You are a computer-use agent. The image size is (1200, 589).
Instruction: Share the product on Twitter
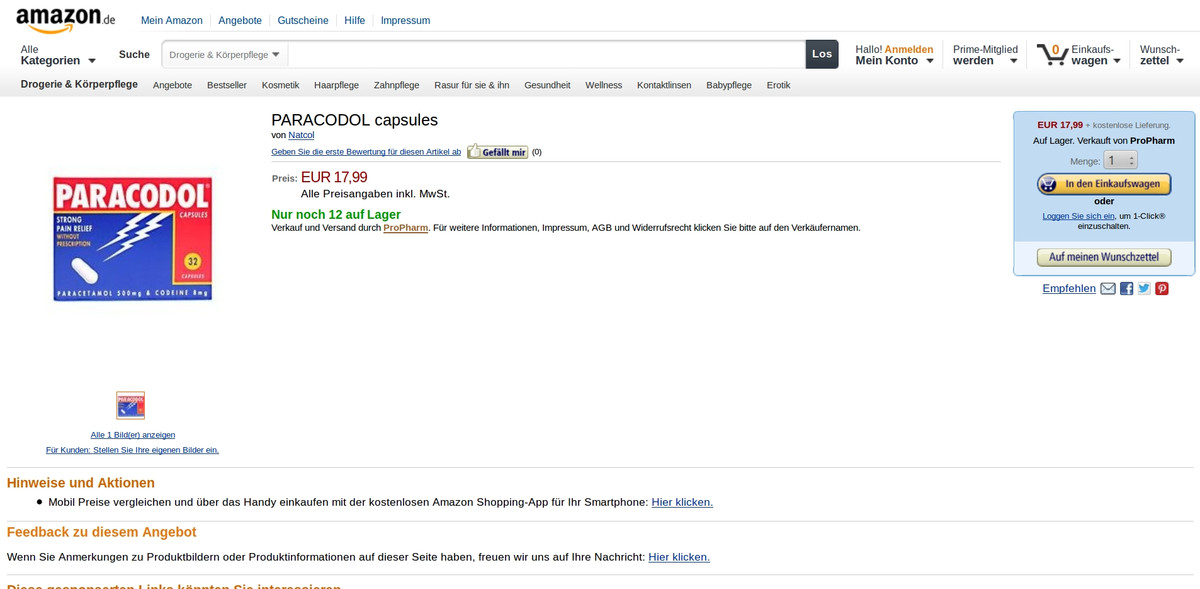click(x=1144, y=288)
